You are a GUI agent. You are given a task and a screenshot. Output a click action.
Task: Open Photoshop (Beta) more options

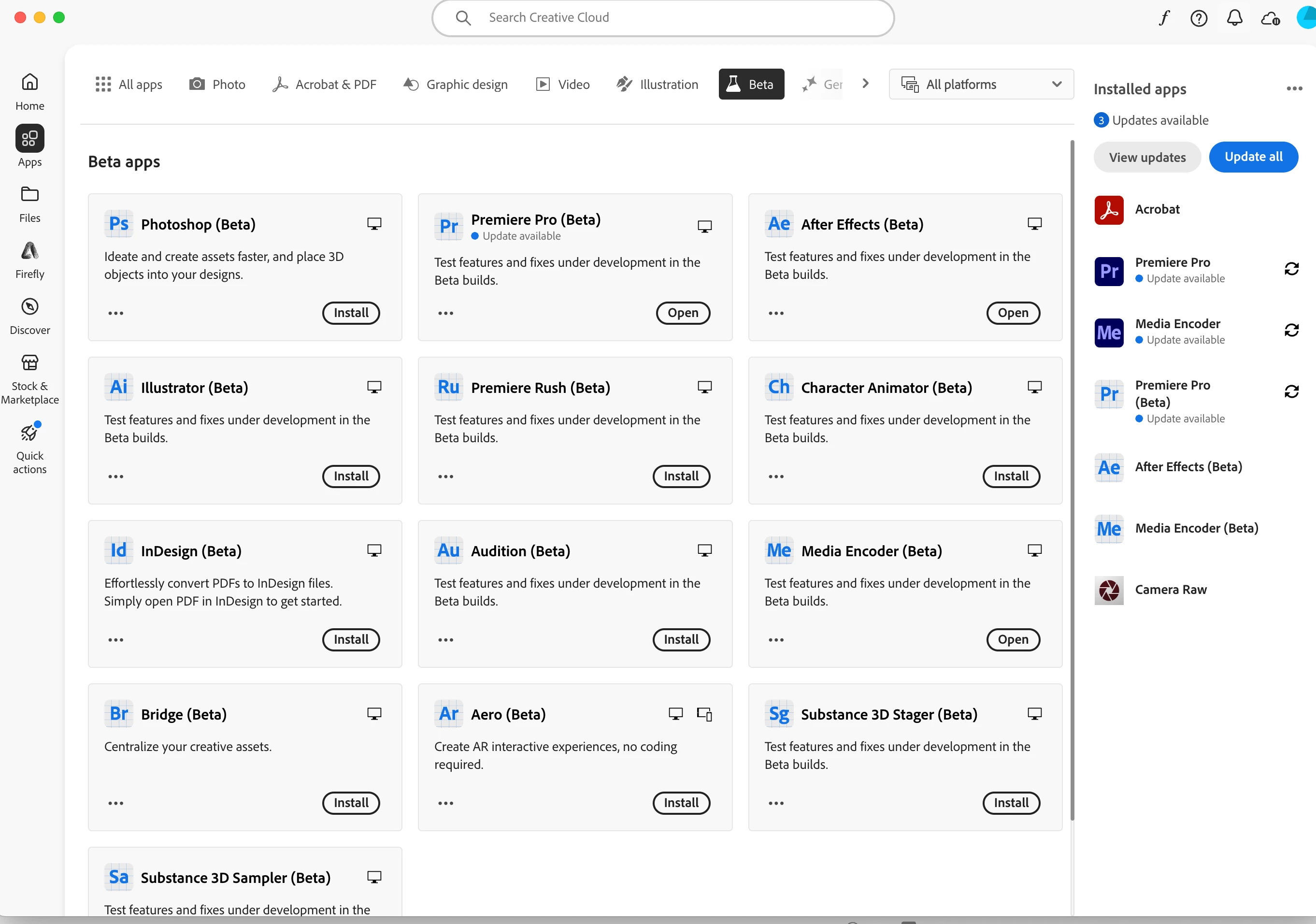pyautogui.click(x=116, y=313)
